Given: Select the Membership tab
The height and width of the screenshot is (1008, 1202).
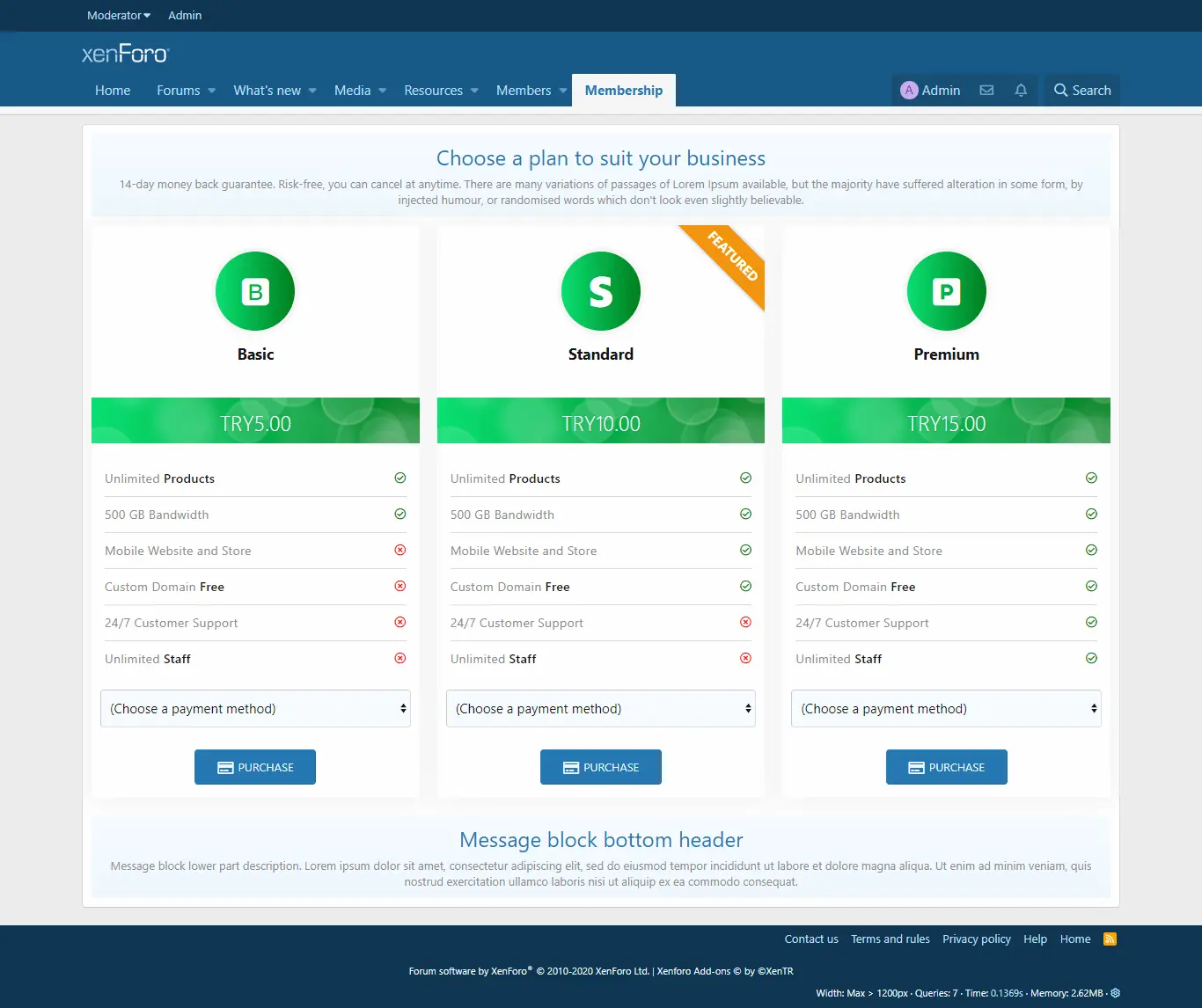Looking at the screenshot, I should click(623, 91).
